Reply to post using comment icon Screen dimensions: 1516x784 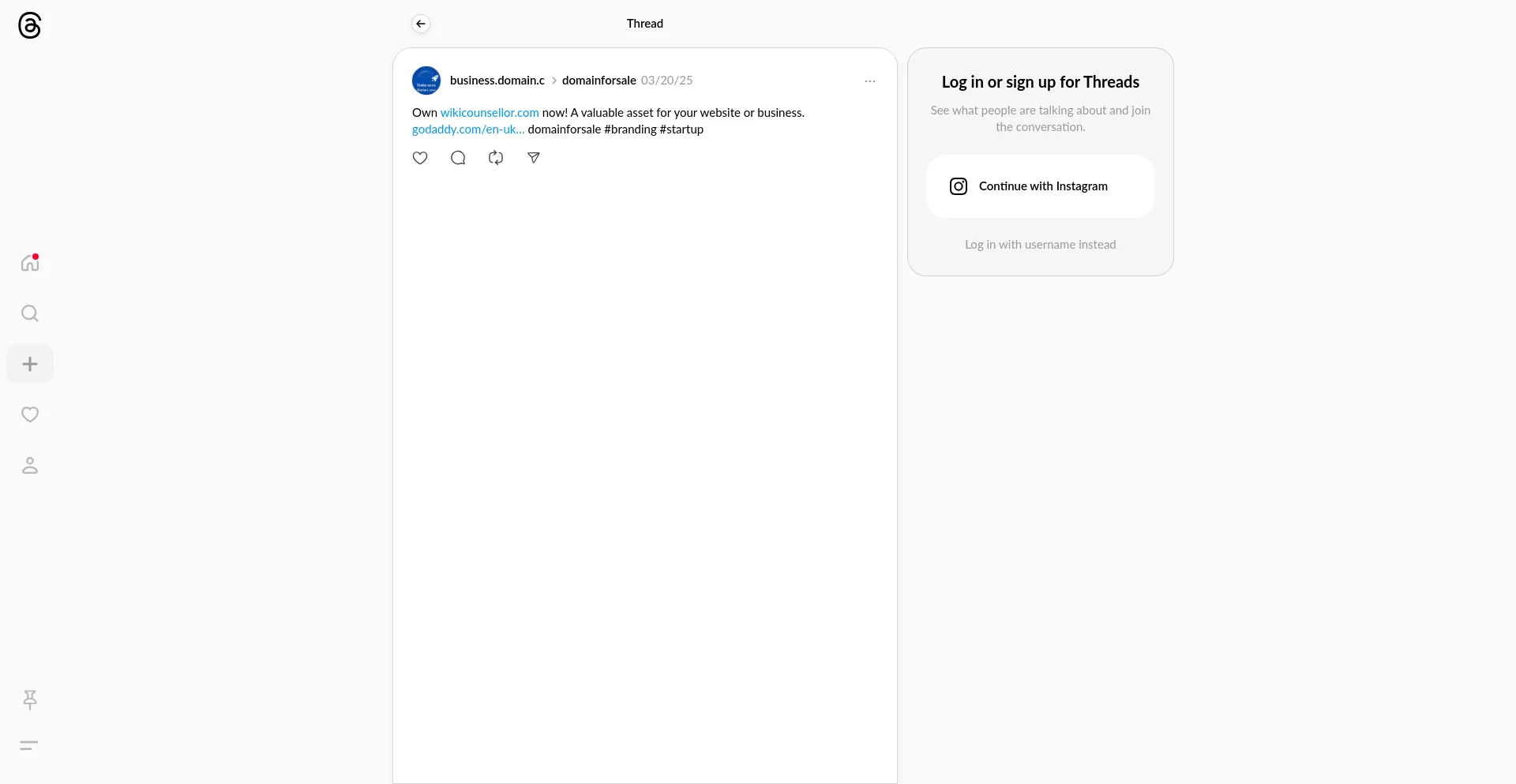tap(458, 158)
